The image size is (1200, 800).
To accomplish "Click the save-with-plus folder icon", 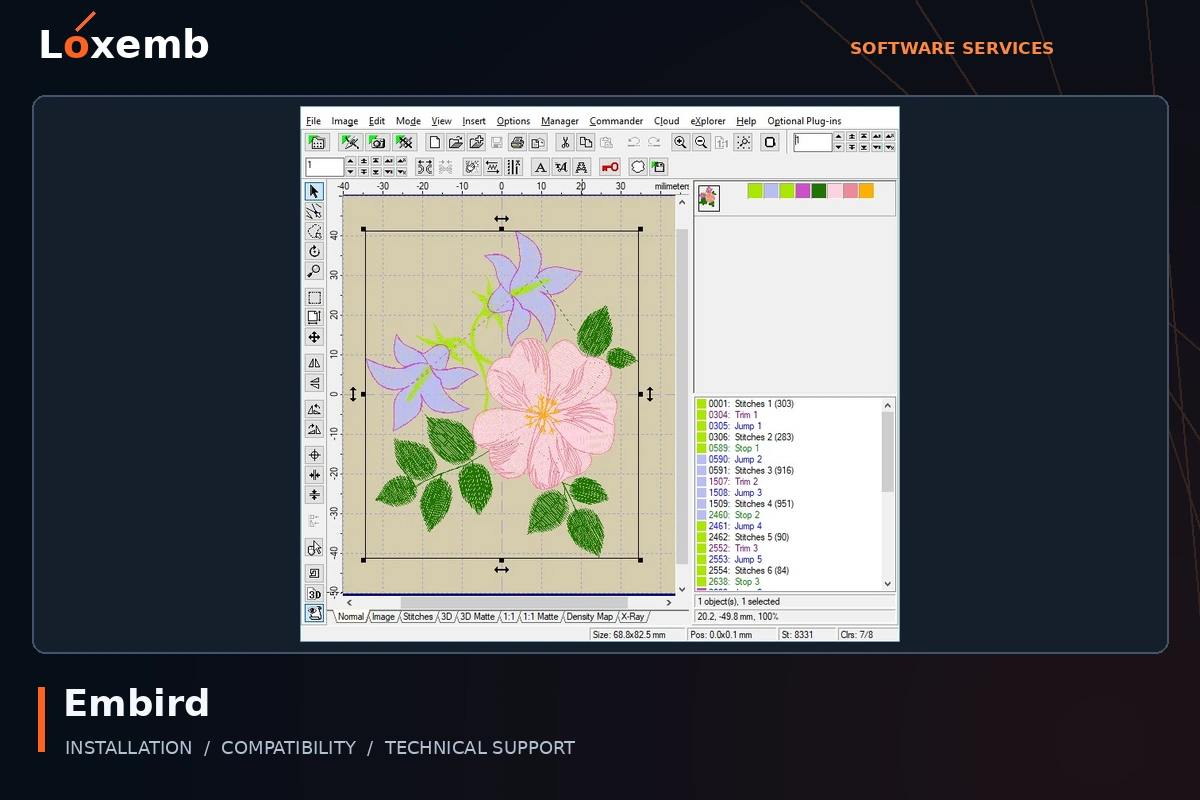I will 476,143.
